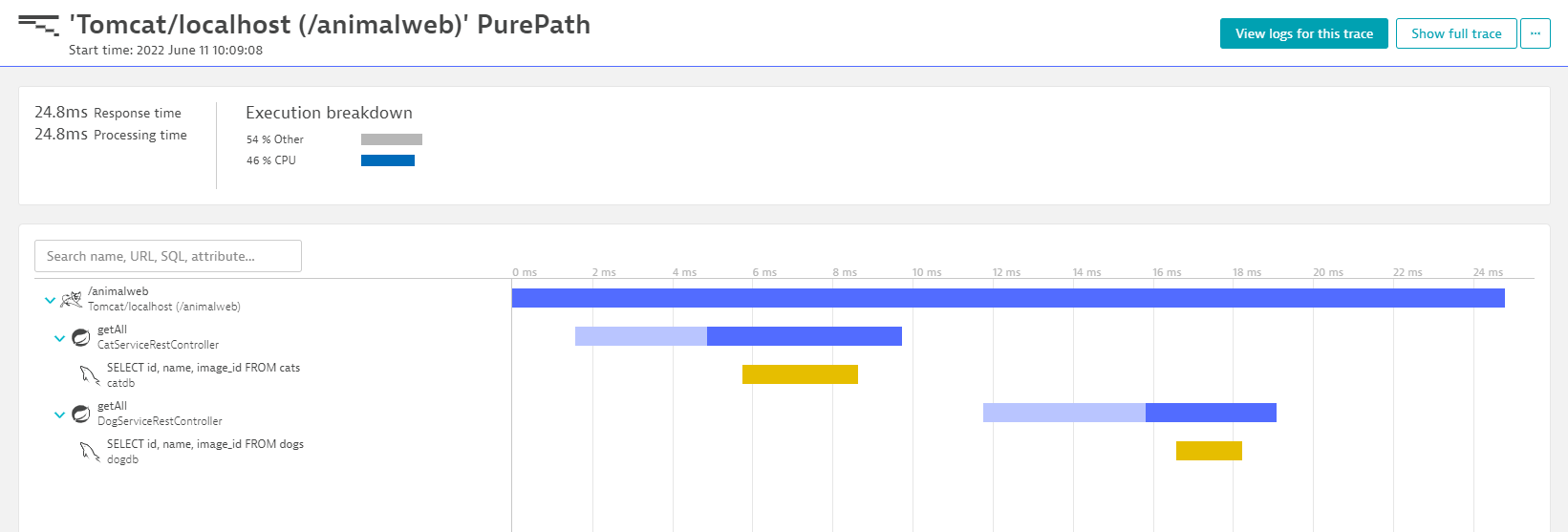Screen dimensions: 1568x532
Task: Click the Spring icon for CatServiceRestController
Action: coord(81,337)
